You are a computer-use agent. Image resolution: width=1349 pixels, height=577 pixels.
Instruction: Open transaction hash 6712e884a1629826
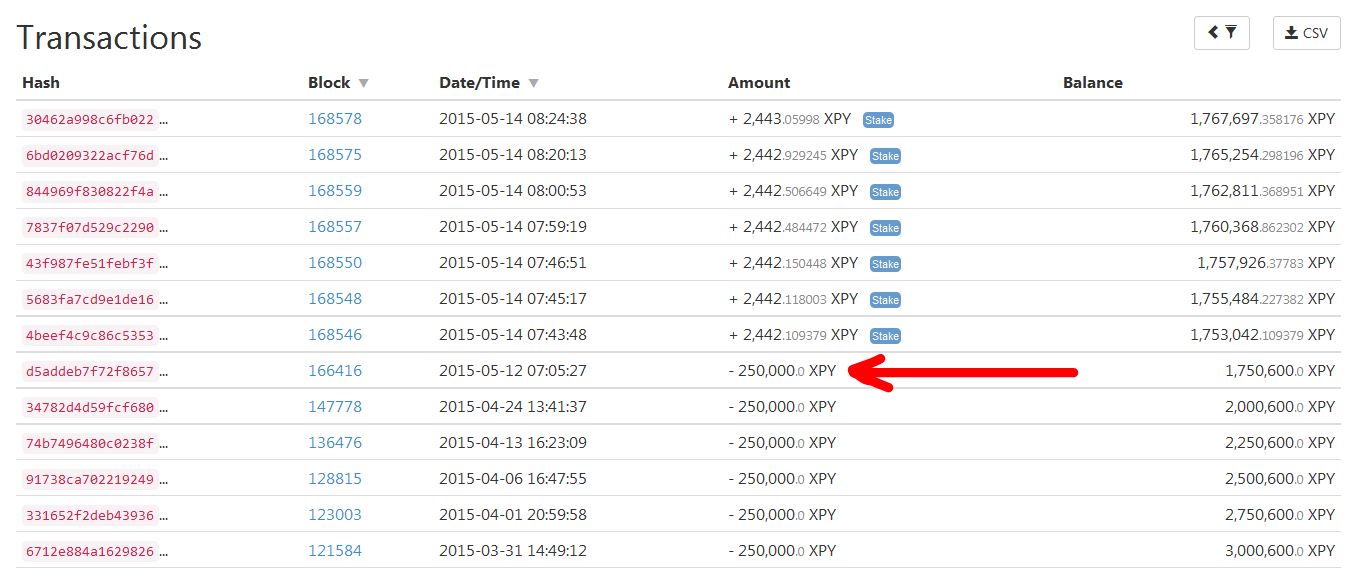point(89,552)
